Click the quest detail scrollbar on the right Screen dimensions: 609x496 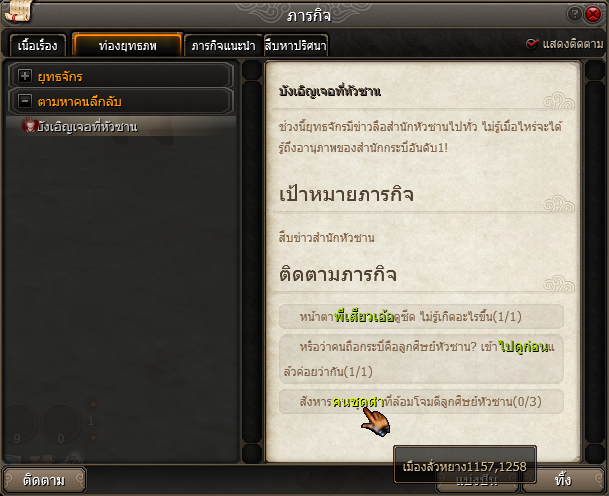[x=595, y=262]
